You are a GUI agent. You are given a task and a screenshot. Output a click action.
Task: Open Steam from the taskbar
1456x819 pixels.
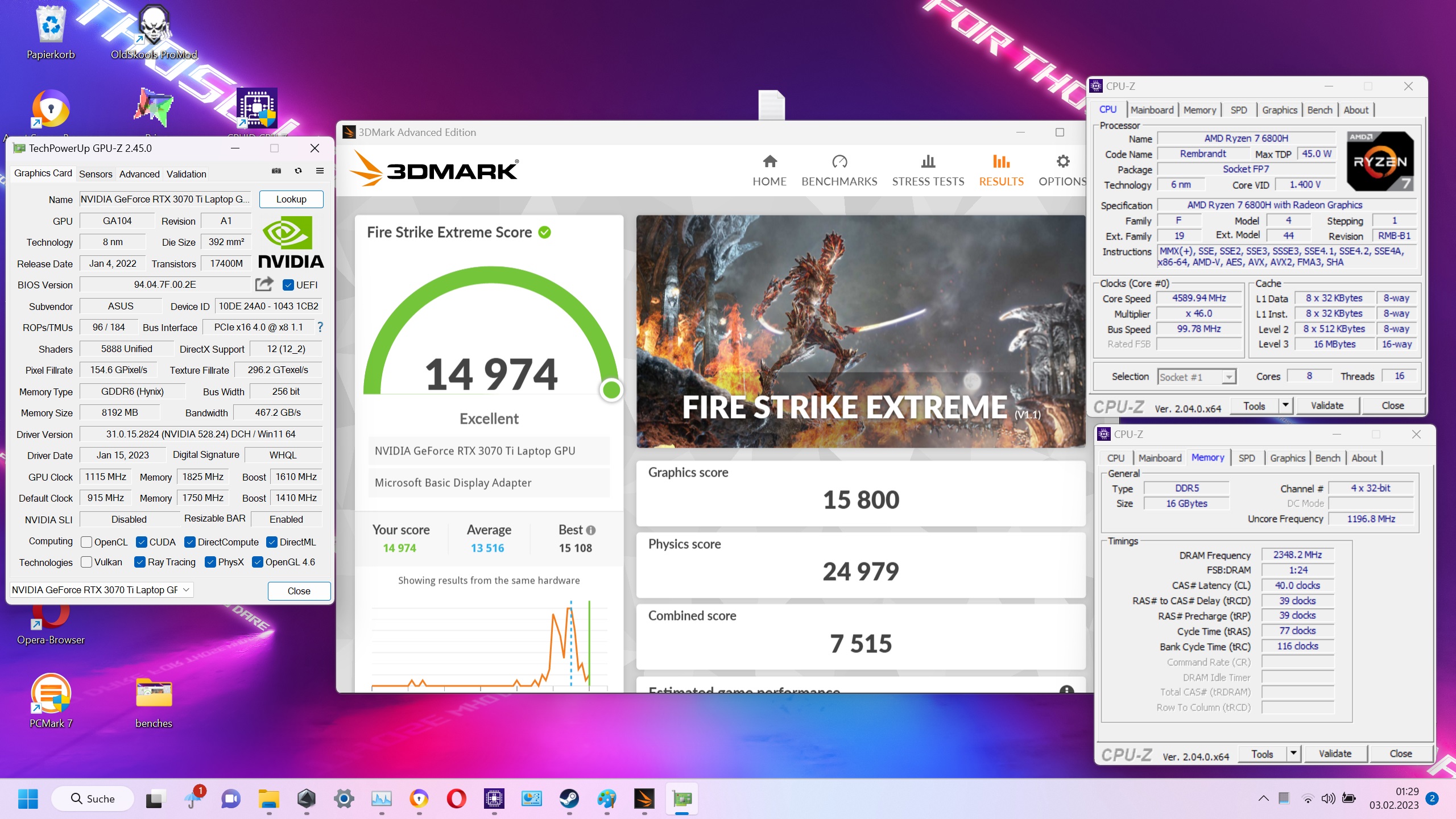(x=569, y=799)
